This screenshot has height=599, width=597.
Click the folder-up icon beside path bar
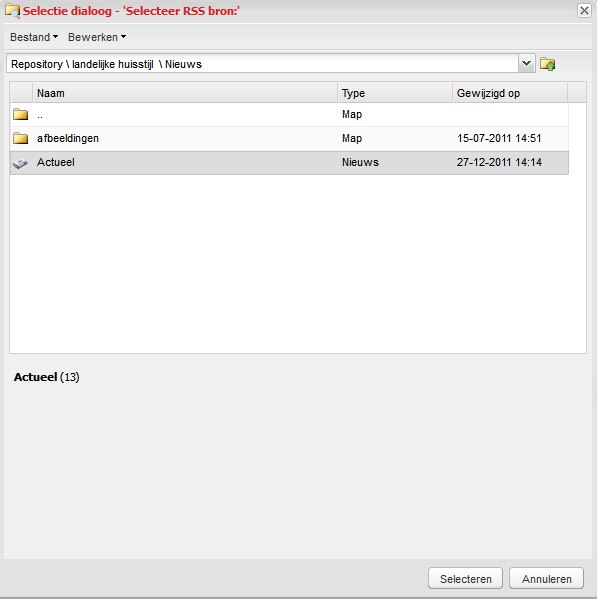547,64
